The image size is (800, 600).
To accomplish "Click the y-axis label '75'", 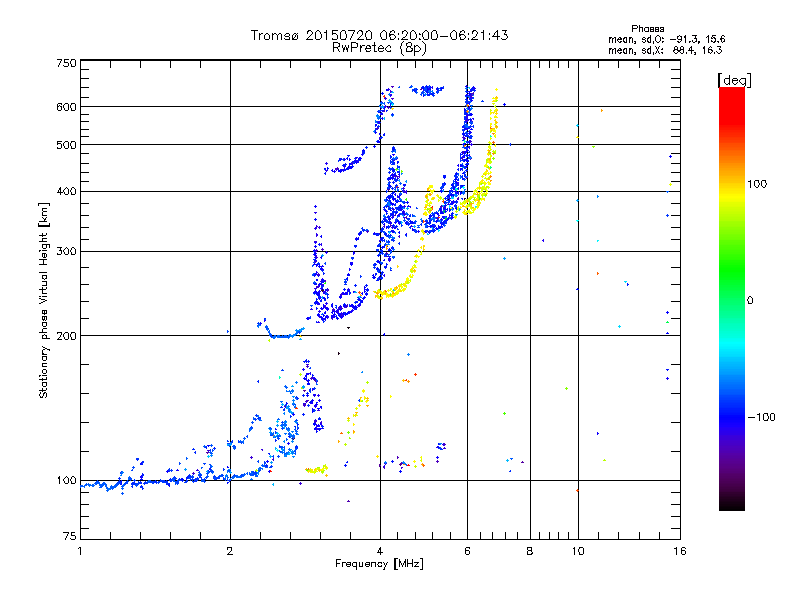I will 70,536.
